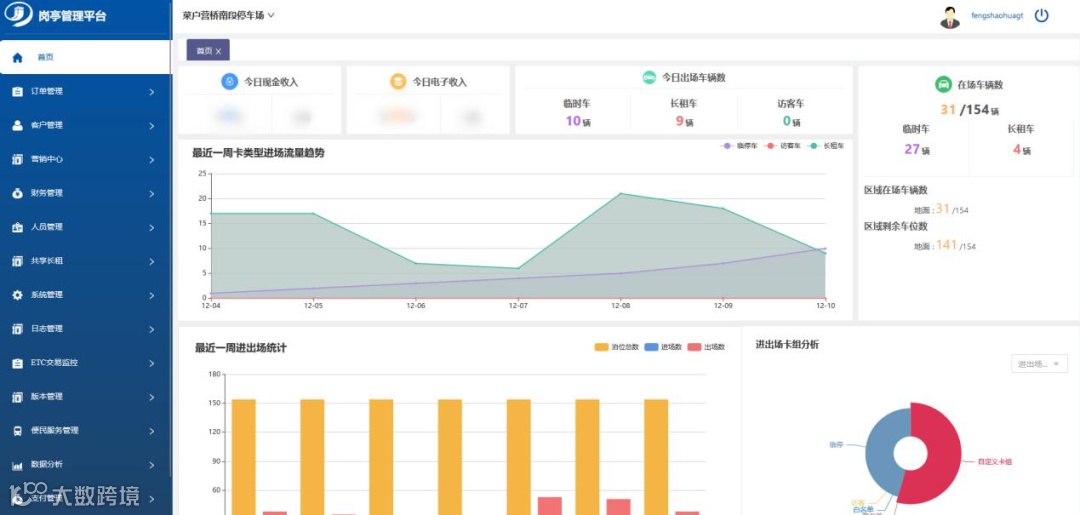Screen dimensions: 1080x515
Task: Open the 版本管理 menu label
Action: pyautogui.click(x=47, y=397)
